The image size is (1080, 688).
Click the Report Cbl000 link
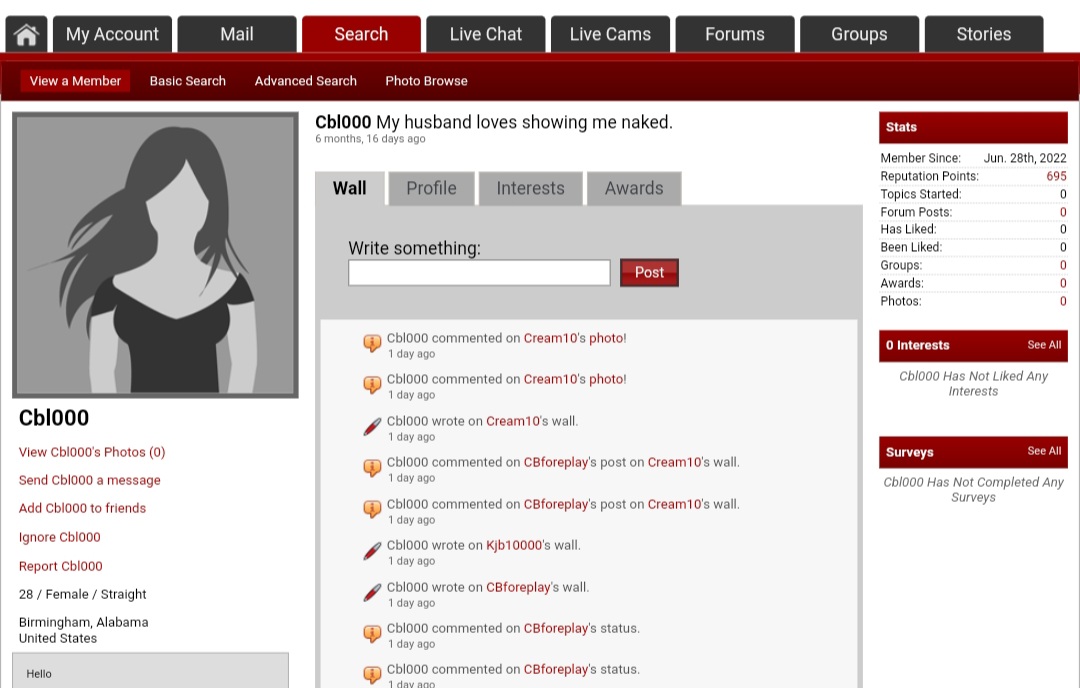[x=60, y=566]
